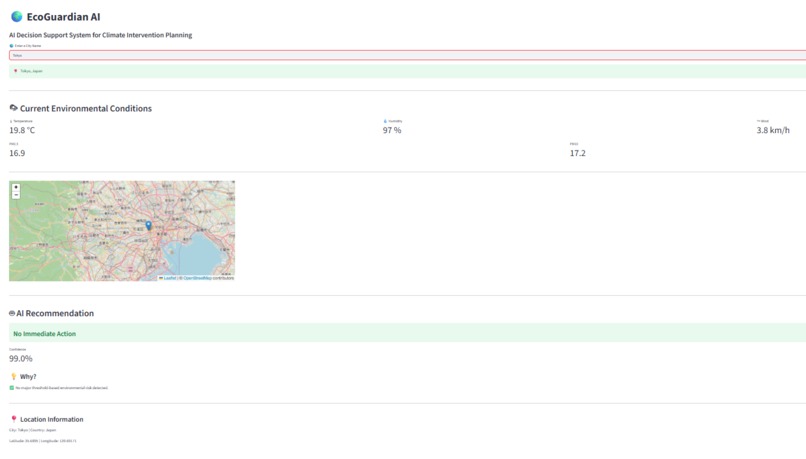This screenshot has width=806, height=459.
Task: Open the OpenStreetMap attribution link
Action: (x=197, y=278)
